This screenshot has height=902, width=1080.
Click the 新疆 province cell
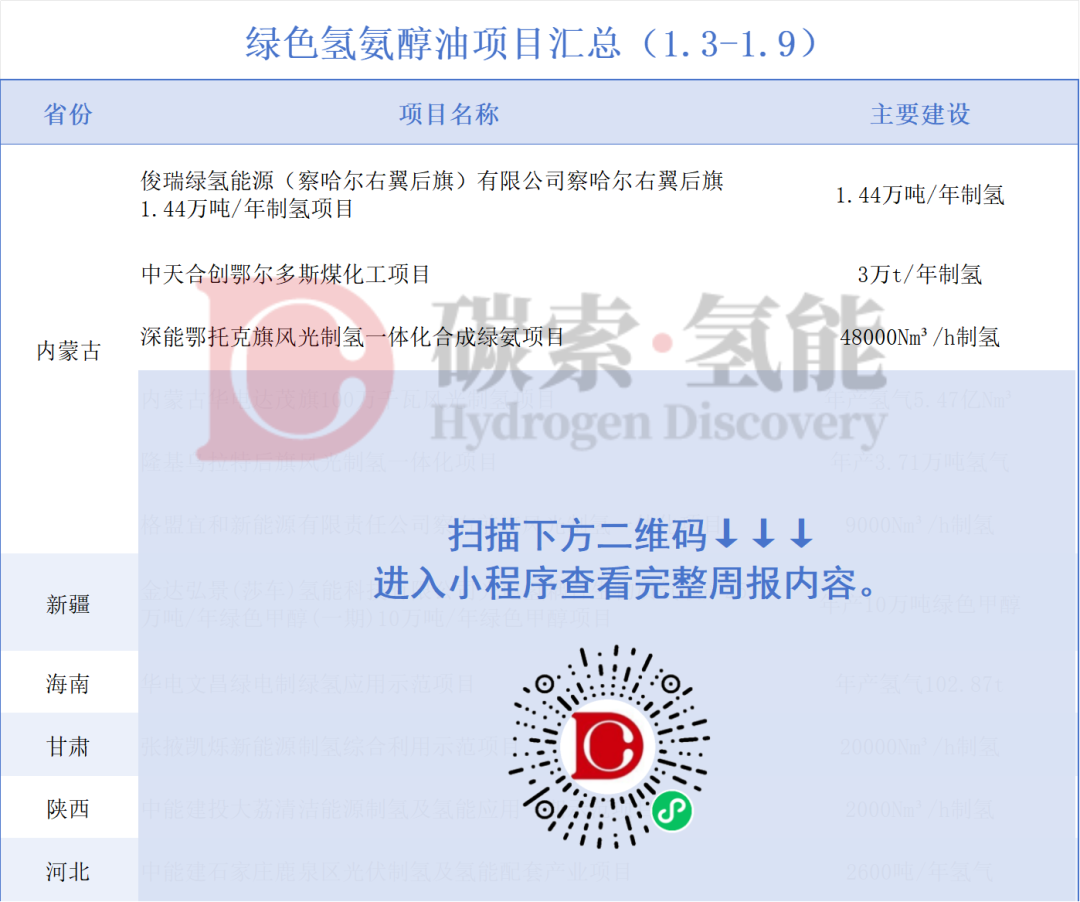[68, 604]
